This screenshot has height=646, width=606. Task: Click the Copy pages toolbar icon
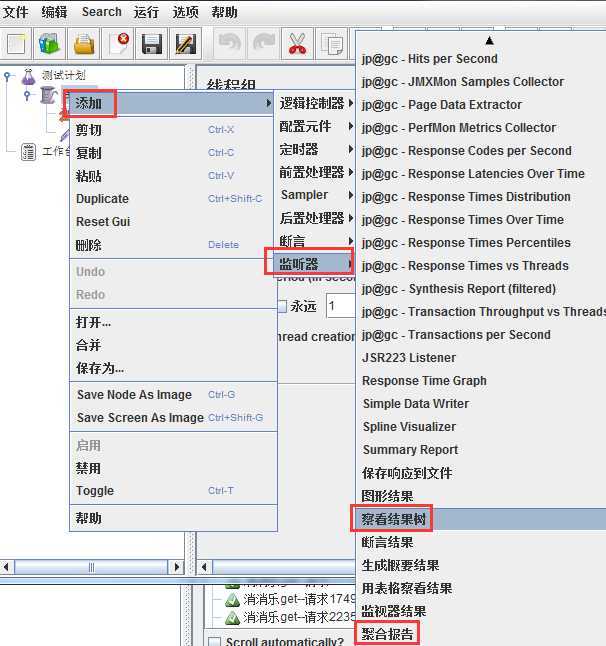(x=332, y=43)
